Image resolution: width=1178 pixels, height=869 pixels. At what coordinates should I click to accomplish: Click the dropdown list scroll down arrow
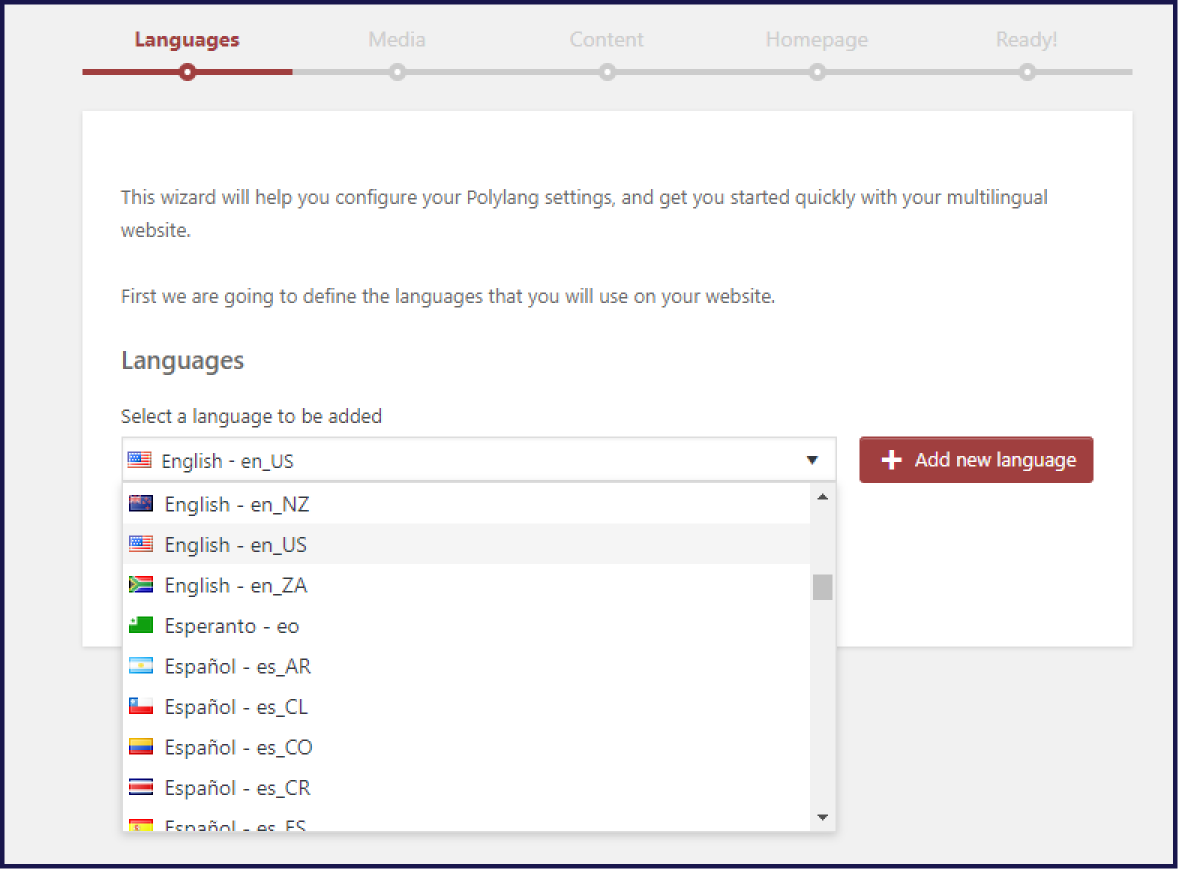823,817
